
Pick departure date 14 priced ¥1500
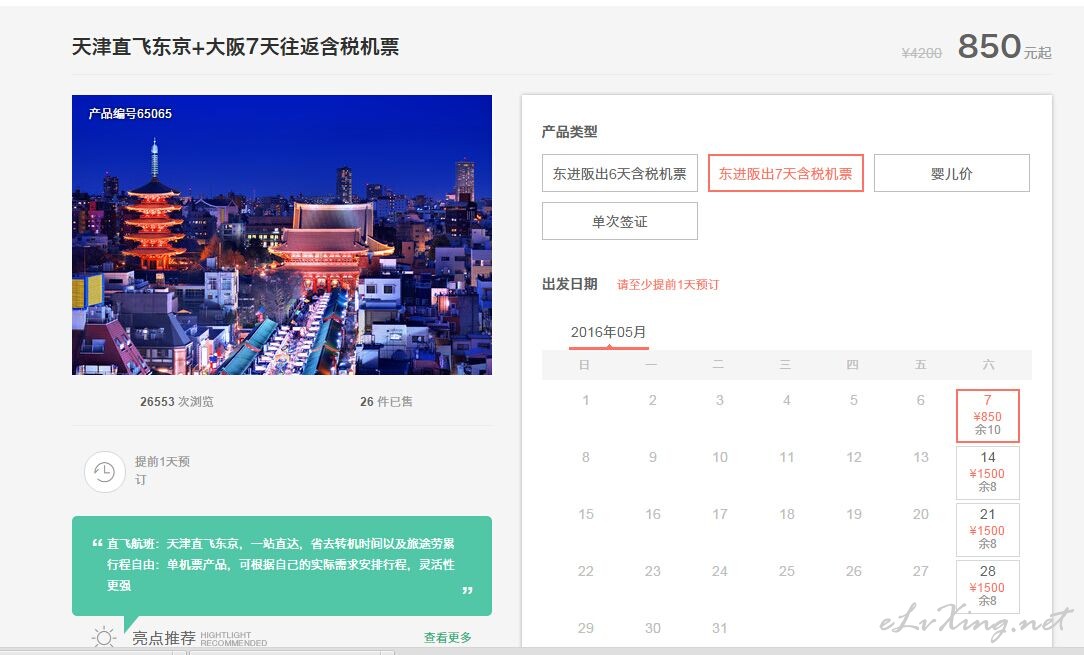pyautogui.click(x=987, y=472)
